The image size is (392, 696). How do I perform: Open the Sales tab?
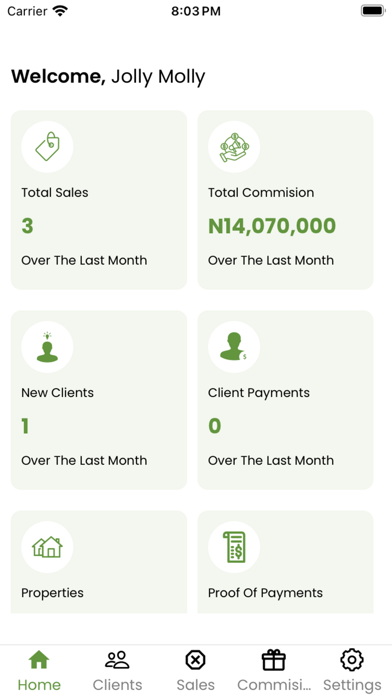(x=195, y=670)
